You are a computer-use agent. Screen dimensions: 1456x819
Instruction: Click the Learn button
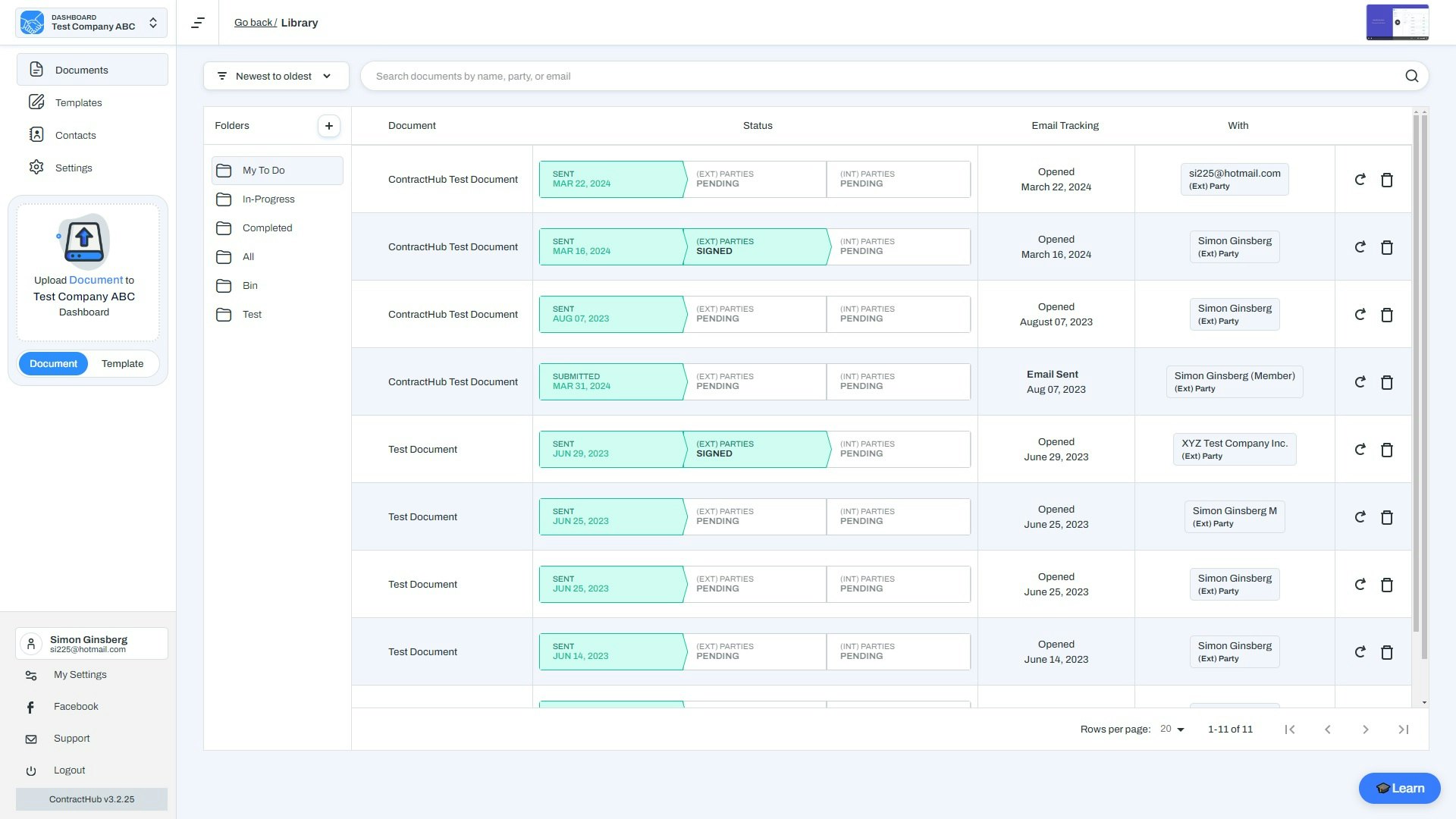pyautogui.click(x=1399, y=788)
